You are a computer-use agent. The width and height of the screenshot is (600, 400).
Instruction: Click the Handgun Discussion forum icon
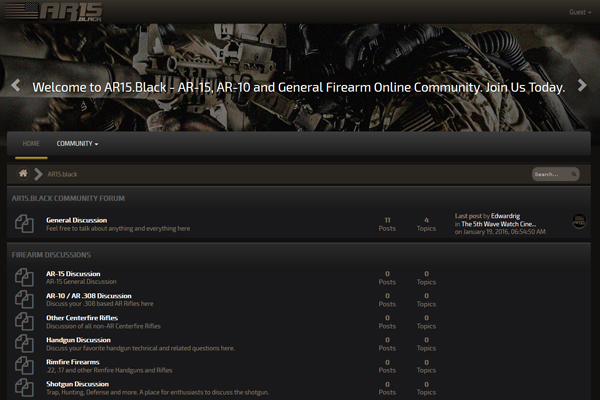(x=24, y=344)
